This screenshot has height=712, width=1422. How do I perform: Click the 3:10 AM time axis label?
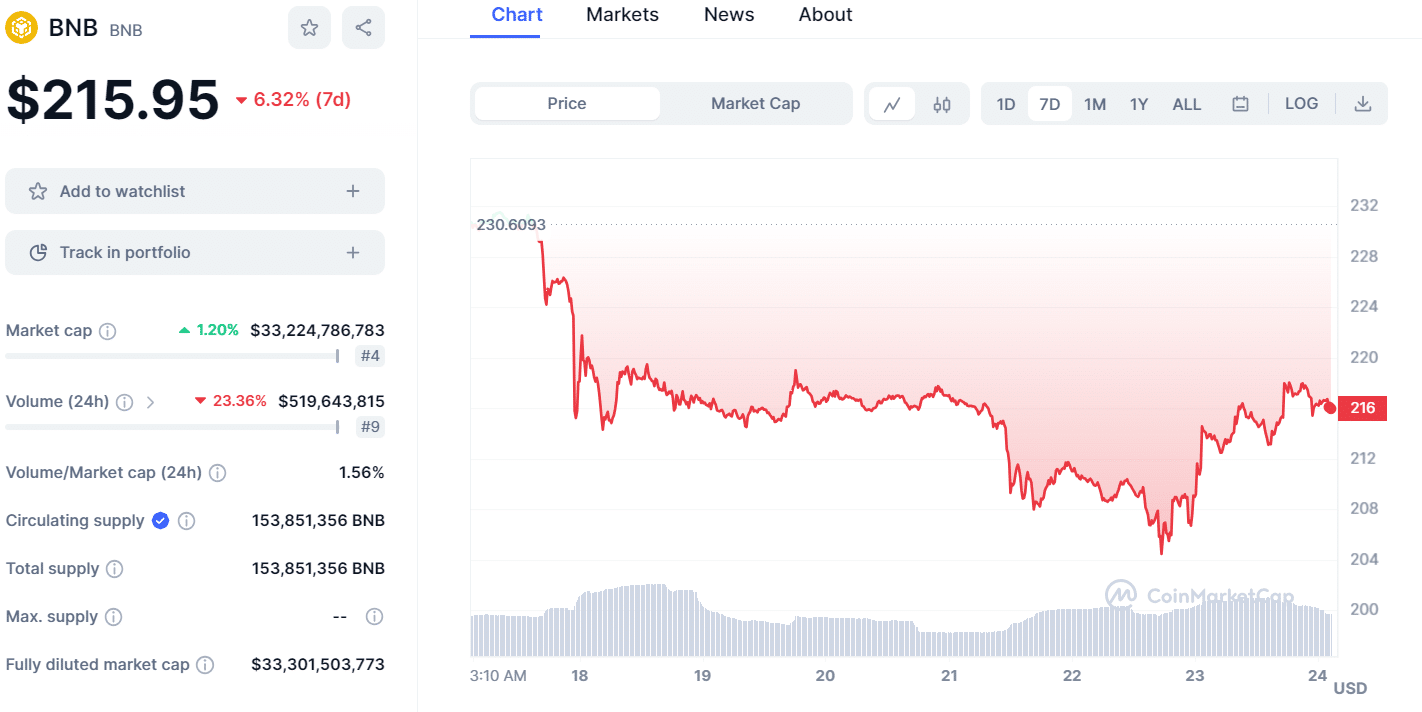(498, 676)
